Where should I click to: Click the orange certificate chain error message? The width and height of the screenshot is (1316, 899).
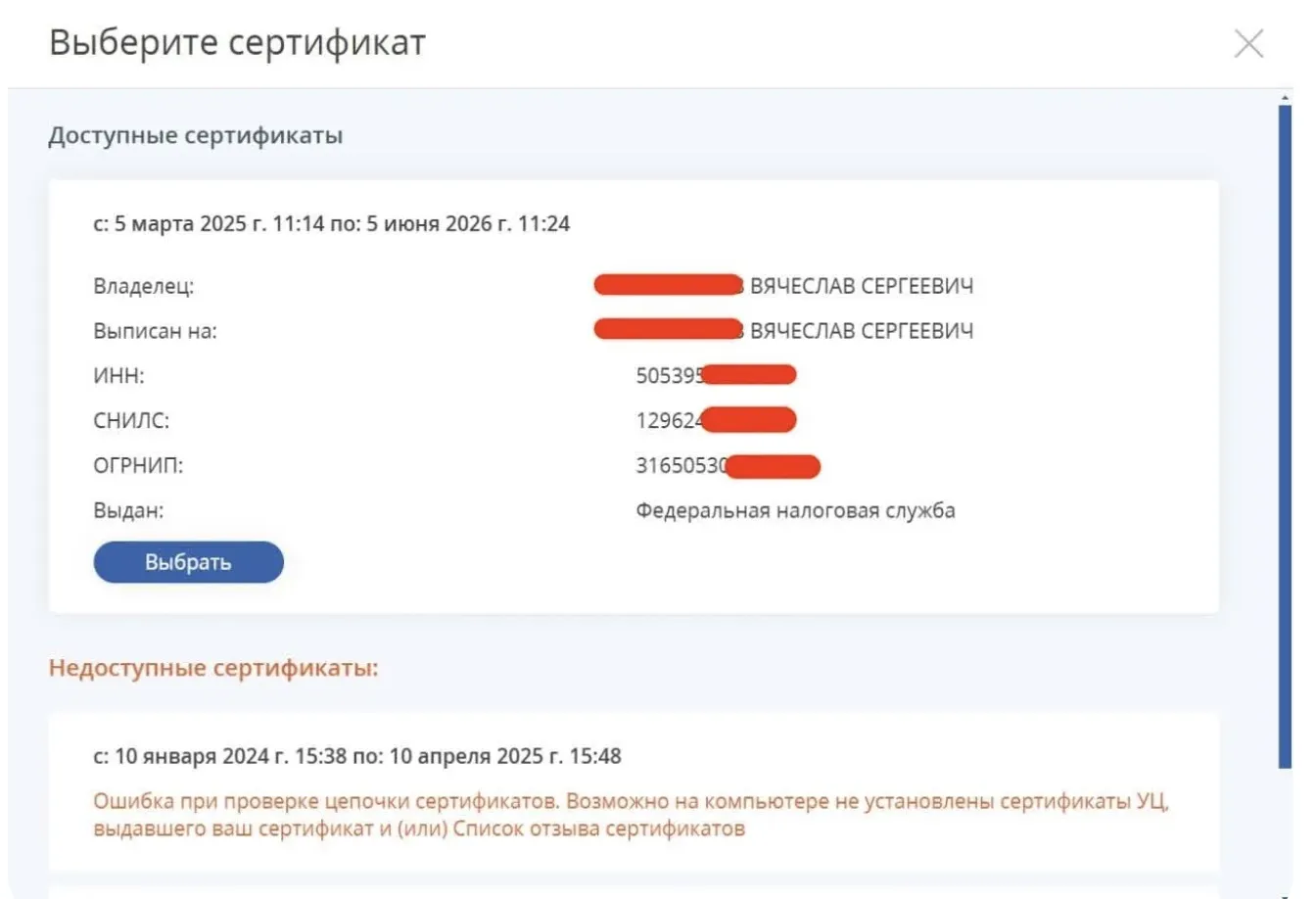click(631, 815)
